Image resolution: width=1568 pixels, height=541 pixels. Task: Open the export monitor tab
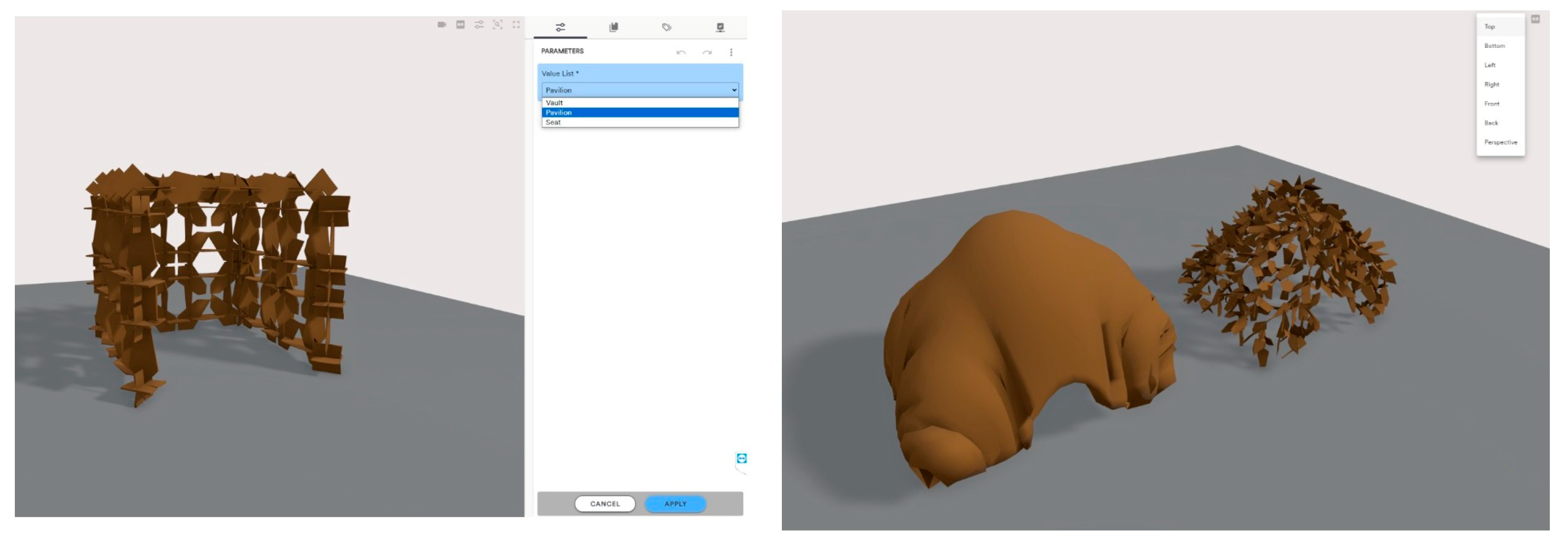pyautogui.click(x=720, y=27)
